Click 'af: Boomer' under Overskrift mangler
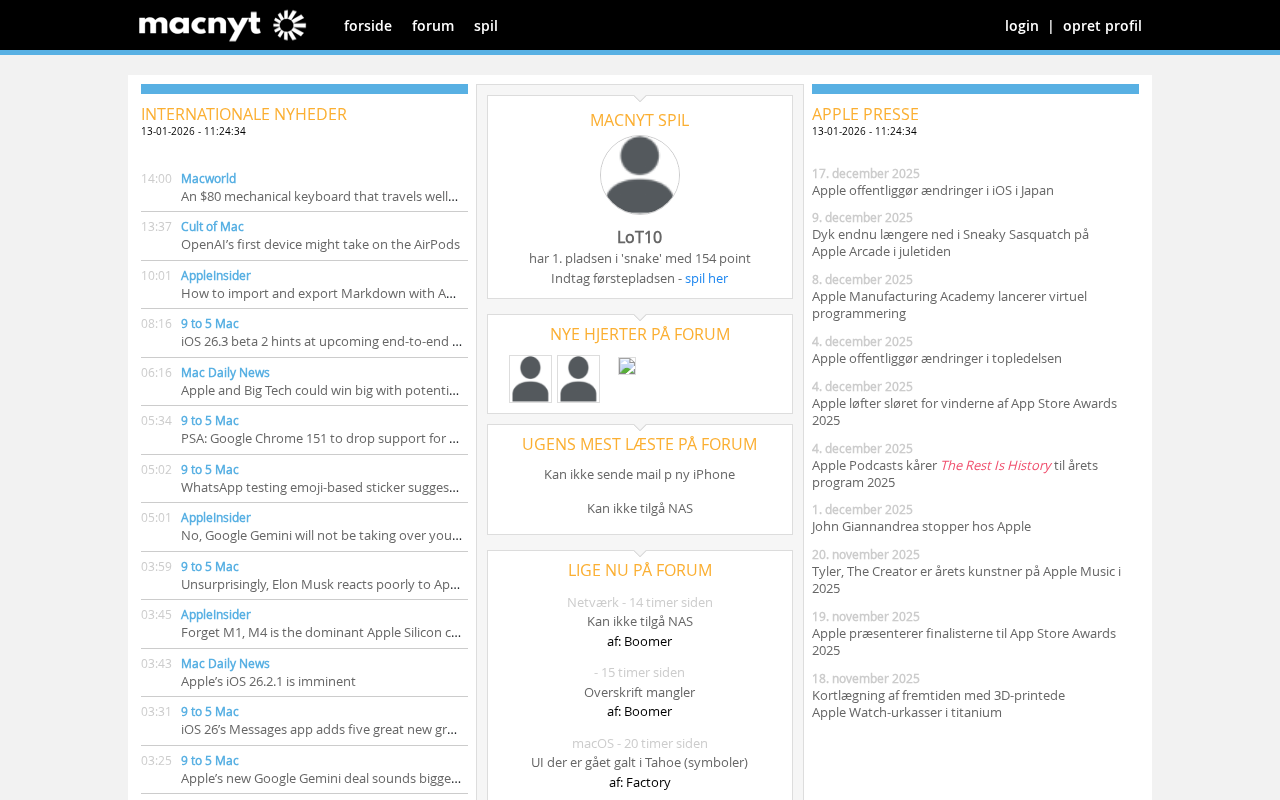 tap(640, 711)
